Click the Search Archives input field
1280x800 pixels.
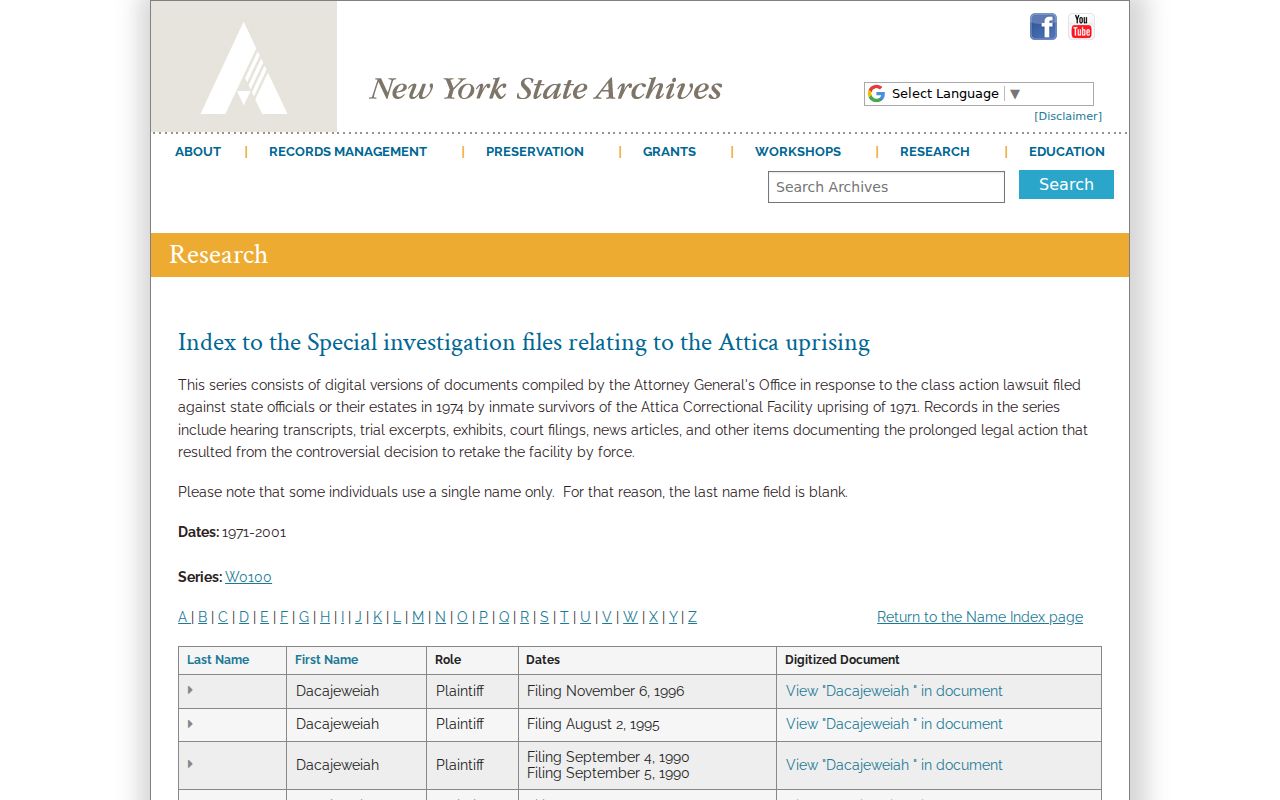coord(886,187)
